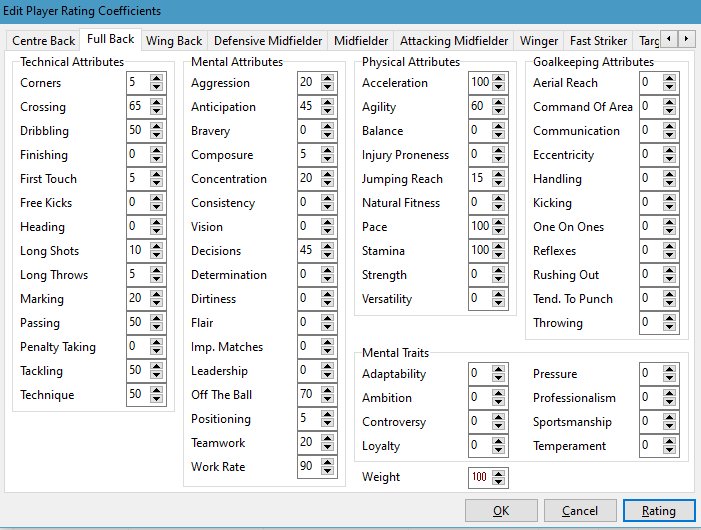The image size is (701, 530).
Task: Go to the Midfielder tab
Action: point(361,41)
